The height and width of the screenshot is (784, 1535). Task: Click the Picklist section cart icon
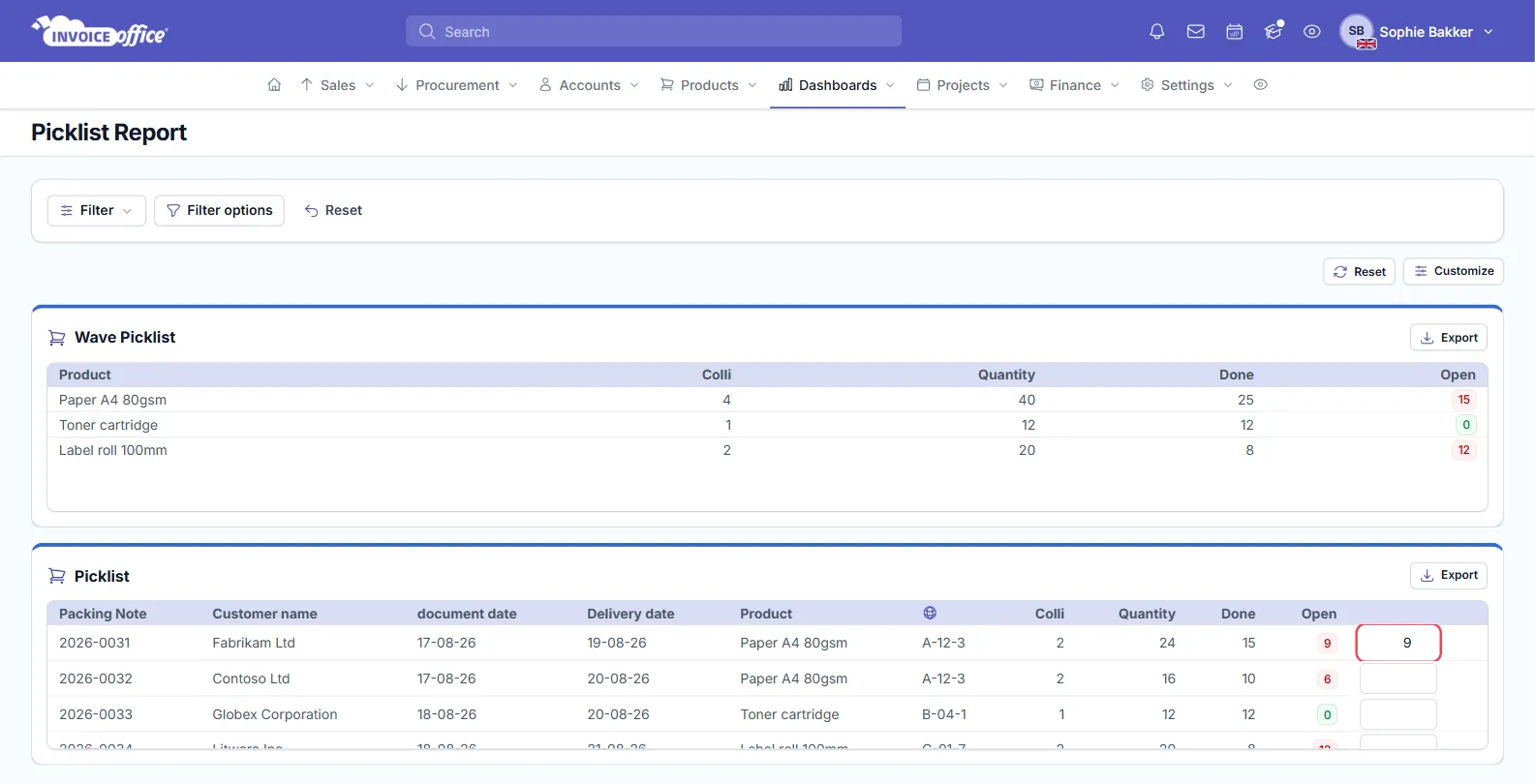pyautogui.click(x=57, y=576)
